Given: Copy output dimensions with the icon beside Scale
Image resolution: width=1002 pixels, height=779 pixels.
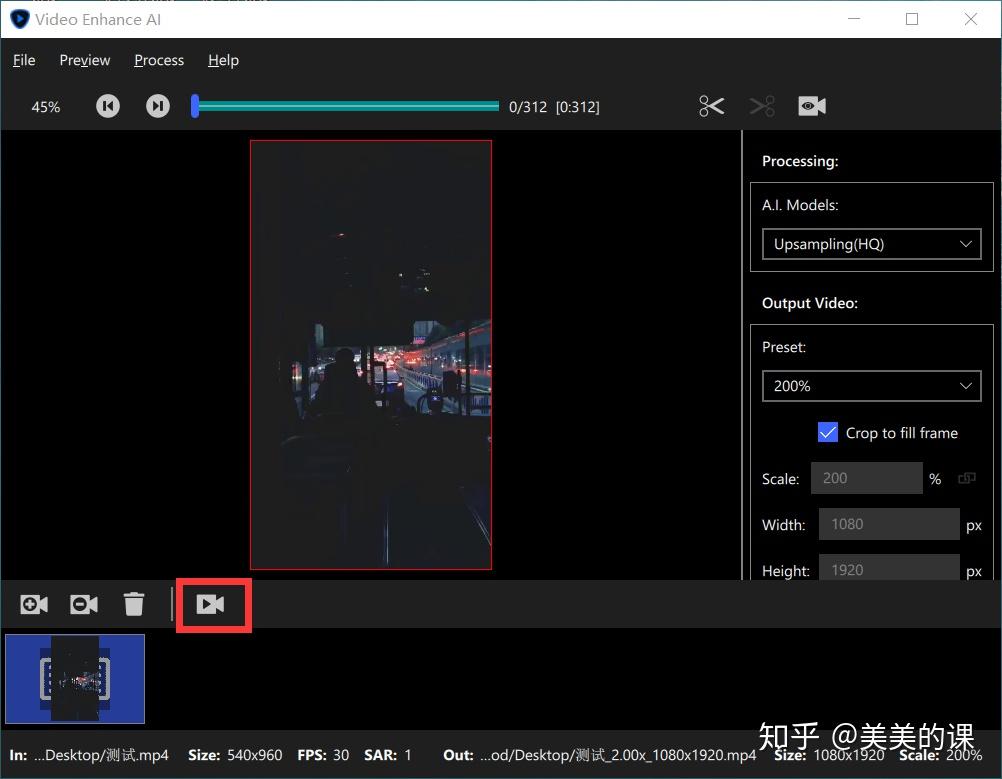Looking at the screenshot, I should [x=966, y=478].
